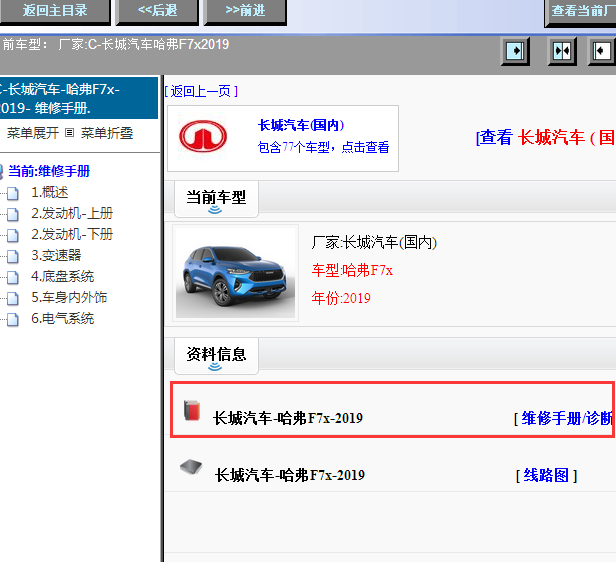
Task: Click the split-center panel layout icon
Action: (x=562, y=51)
